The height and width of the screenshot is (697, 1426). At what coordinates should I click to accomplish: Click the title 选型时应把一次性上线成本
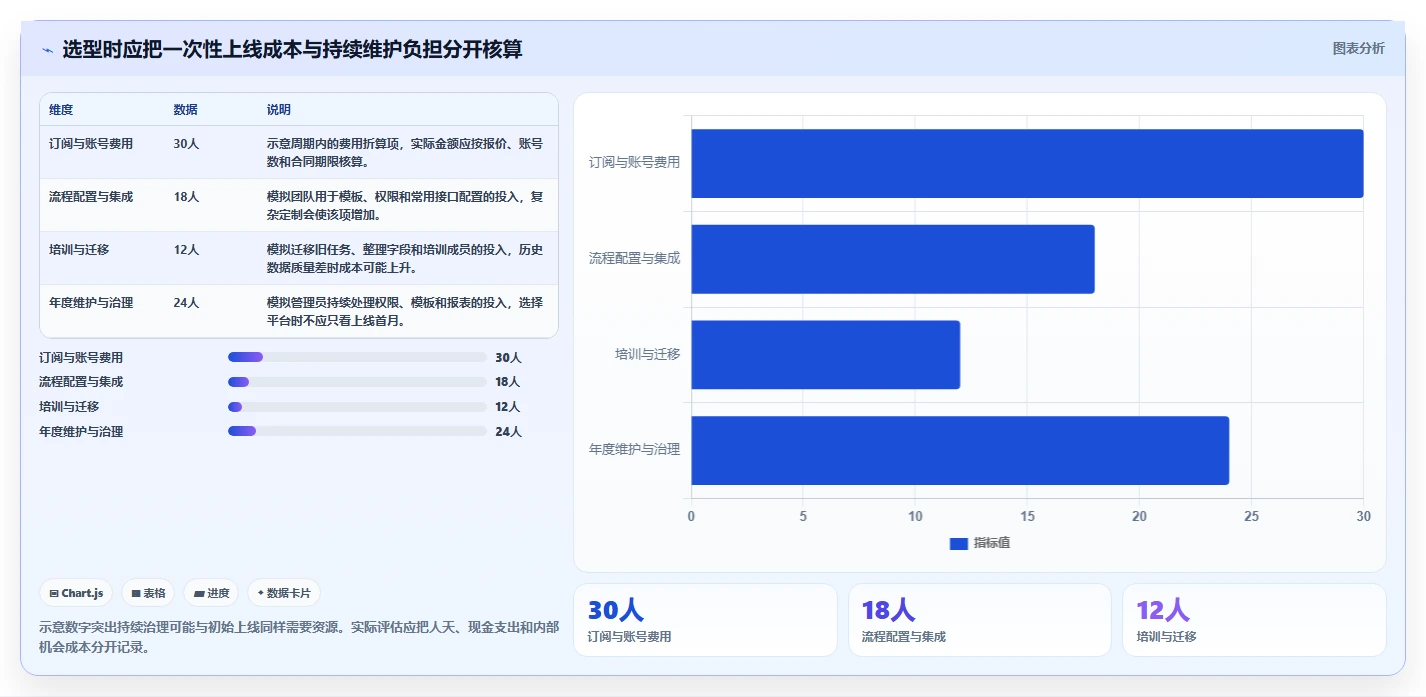click(x=292, y=49)
